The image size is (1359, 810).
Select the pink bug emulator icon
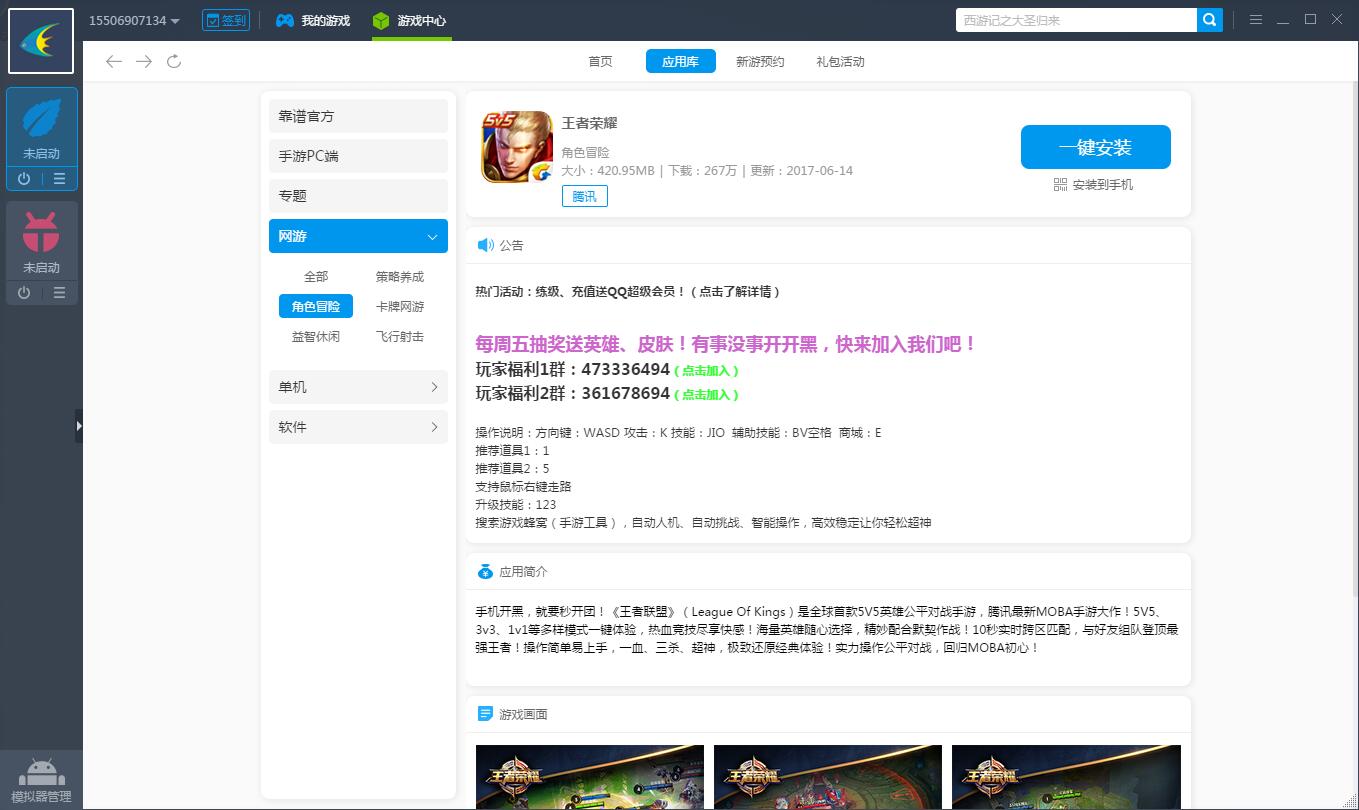click(x=41, y=232)
